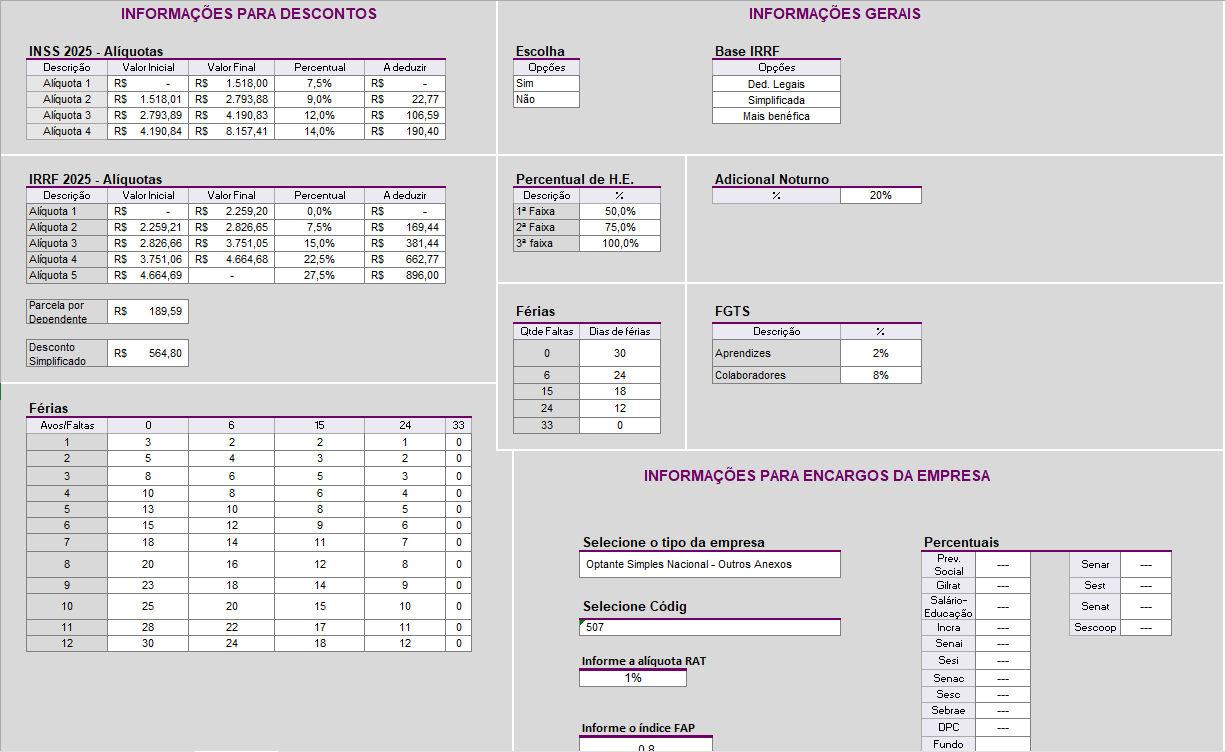Image resolution: width=1225 pixels, height=752 pixels.
Task: Select the company type cell reading Optante Simples Nacional
Action: click(710, 564)
